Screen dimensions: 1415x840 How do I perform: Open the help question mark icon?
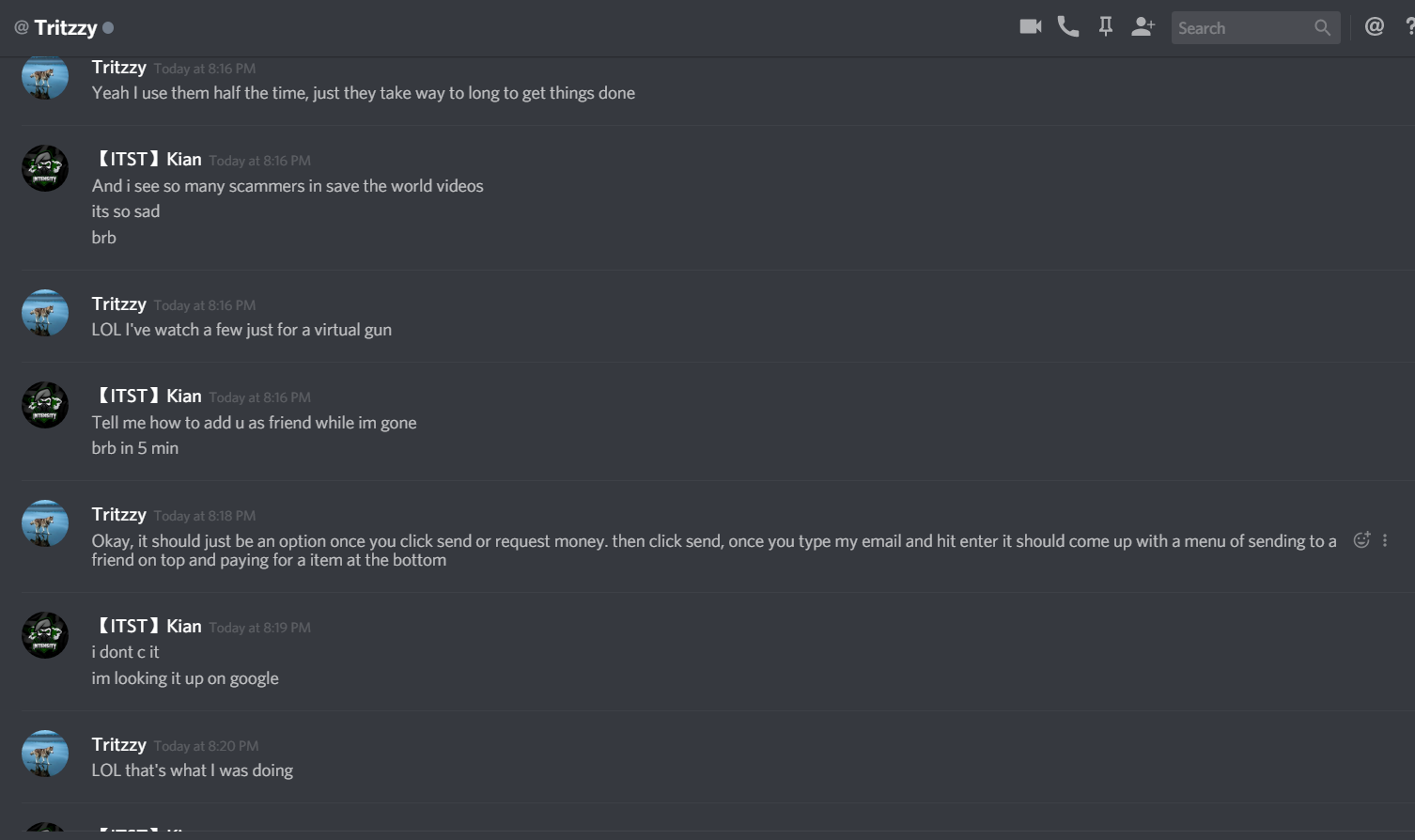pos(1408,27)
